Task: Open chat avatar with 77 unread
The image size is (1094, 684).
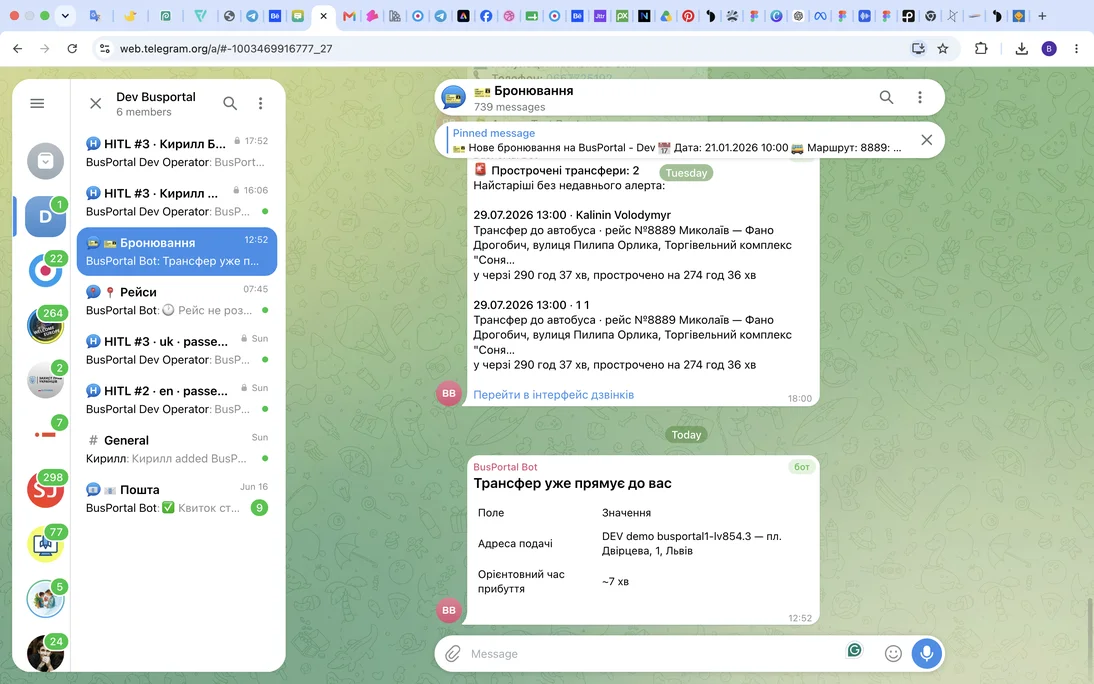Action: (x=45, y=544)
